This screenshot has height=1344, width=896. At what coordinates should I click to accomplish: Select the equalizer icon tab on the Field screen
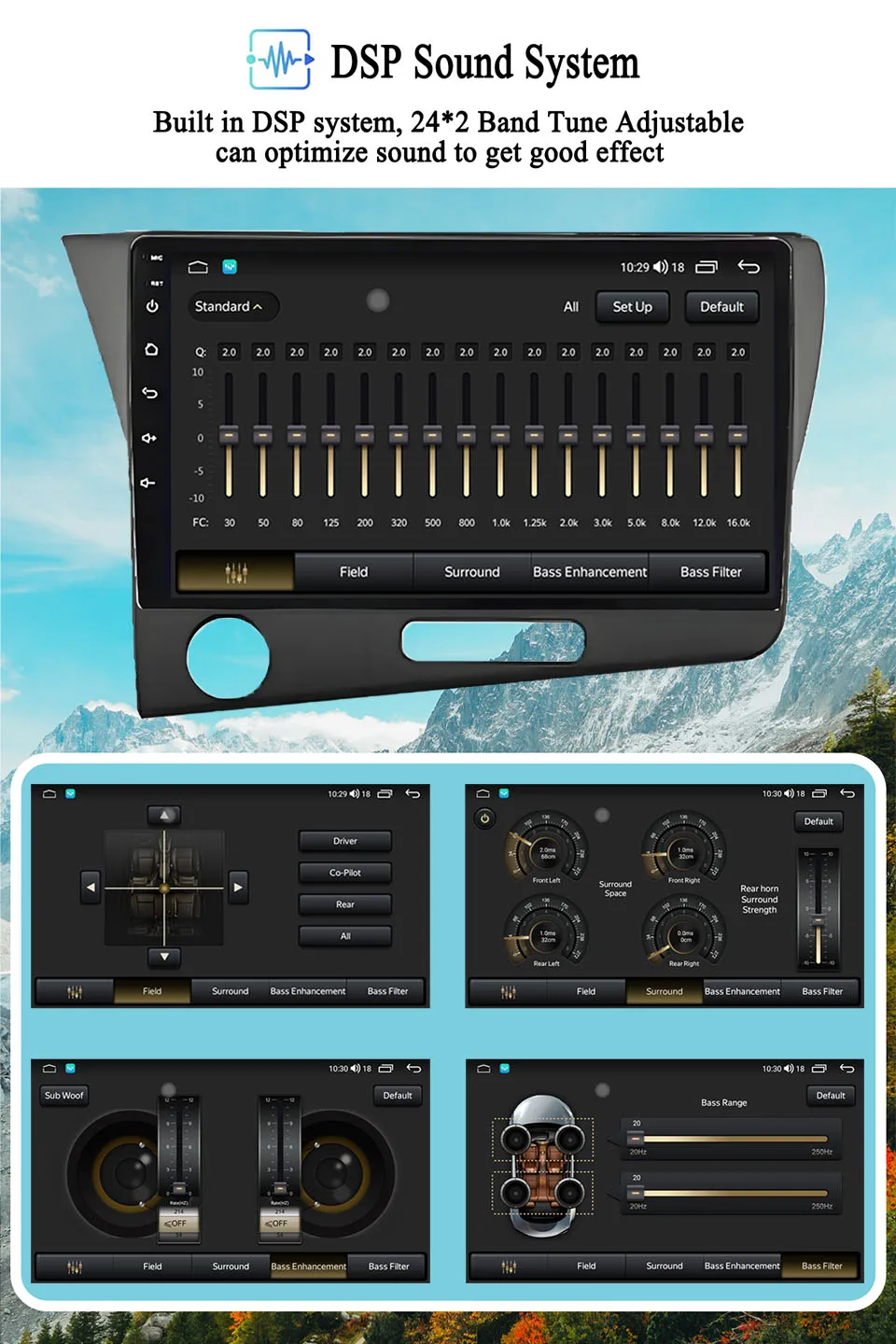pos(75,991)
